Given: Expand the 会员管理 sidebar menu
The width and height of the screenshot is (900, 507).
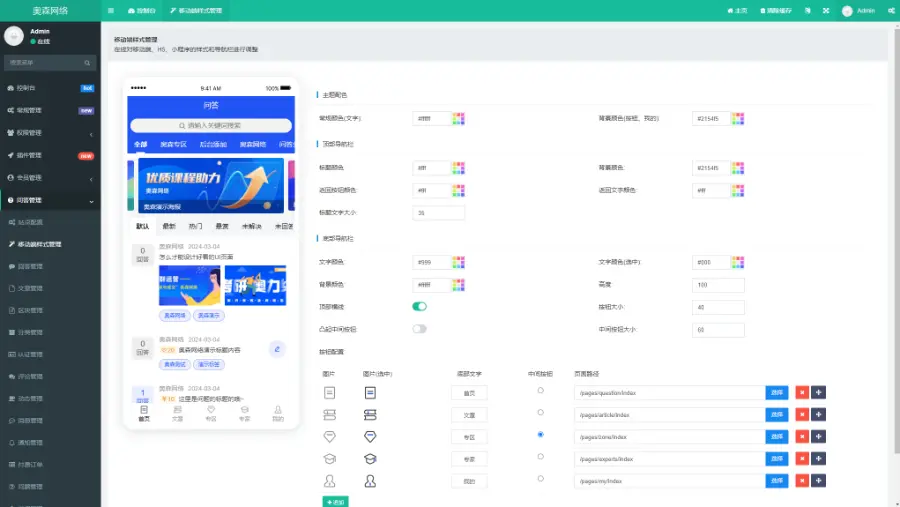Looking at the screenshot, I should click(50, 178).
